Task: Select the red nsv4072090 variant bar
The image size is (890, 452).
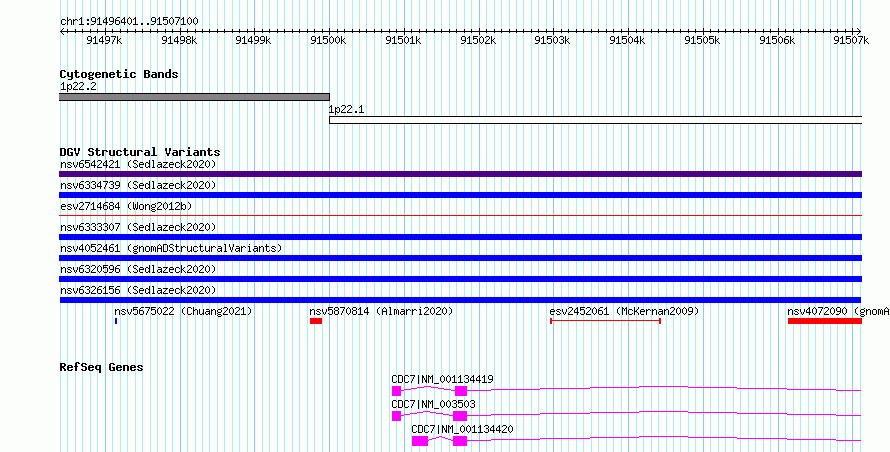Action: coord(825,321)
